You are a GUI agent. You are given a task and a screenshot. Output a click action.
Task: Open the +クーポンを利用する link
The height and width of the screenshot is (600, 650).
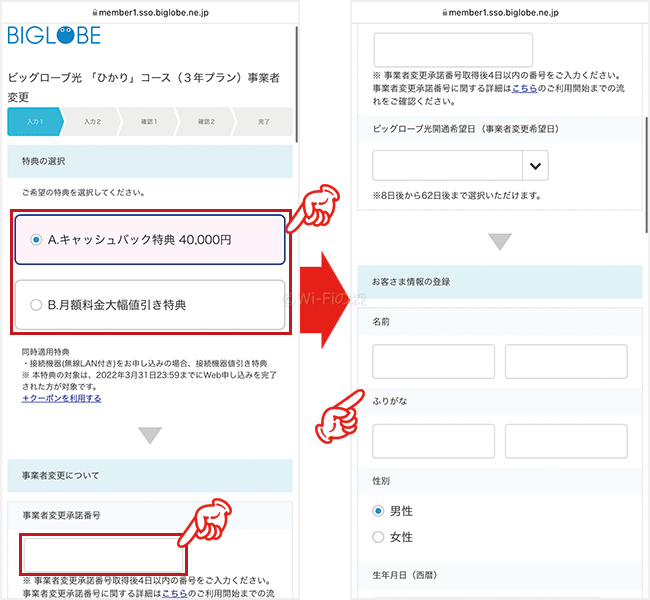[x=61, y=398]
